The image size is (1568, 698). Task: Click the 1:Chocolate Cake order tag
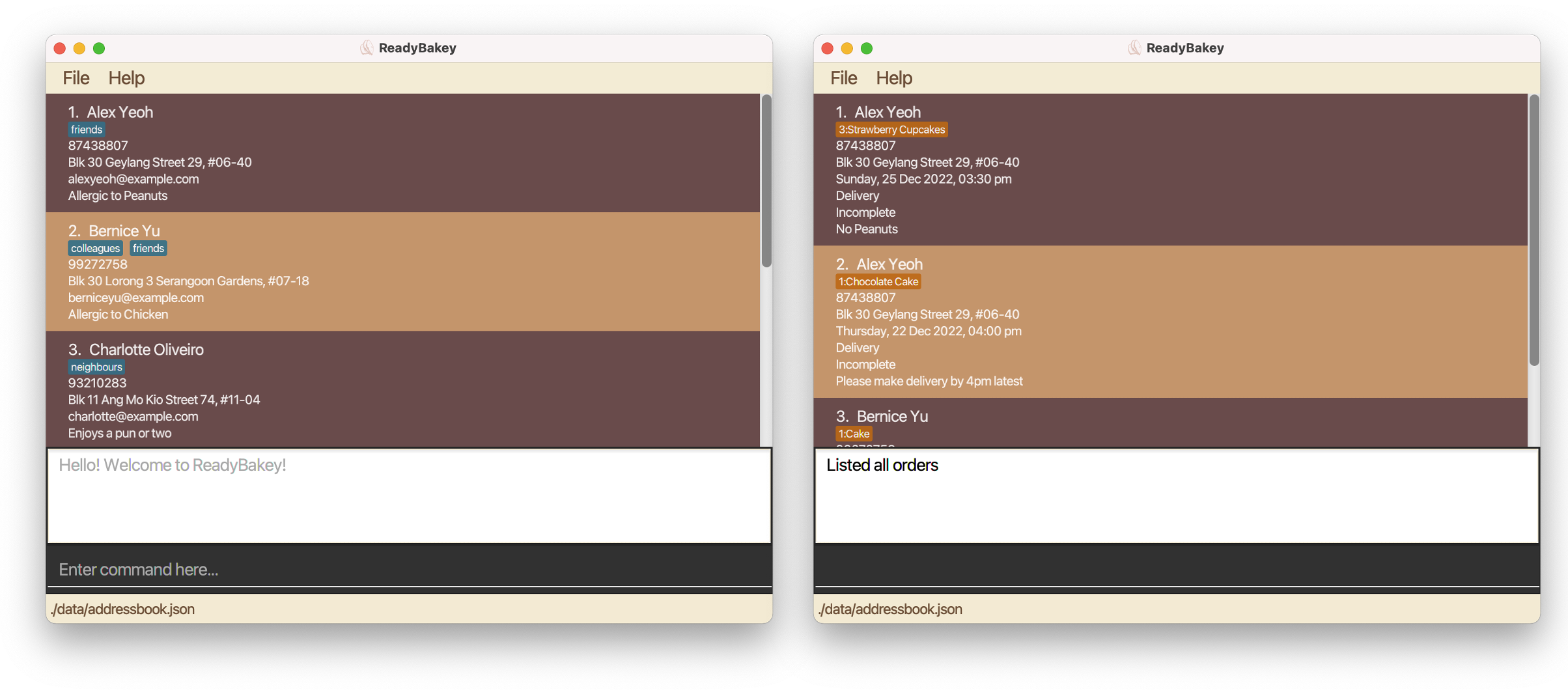coord(878,281)
